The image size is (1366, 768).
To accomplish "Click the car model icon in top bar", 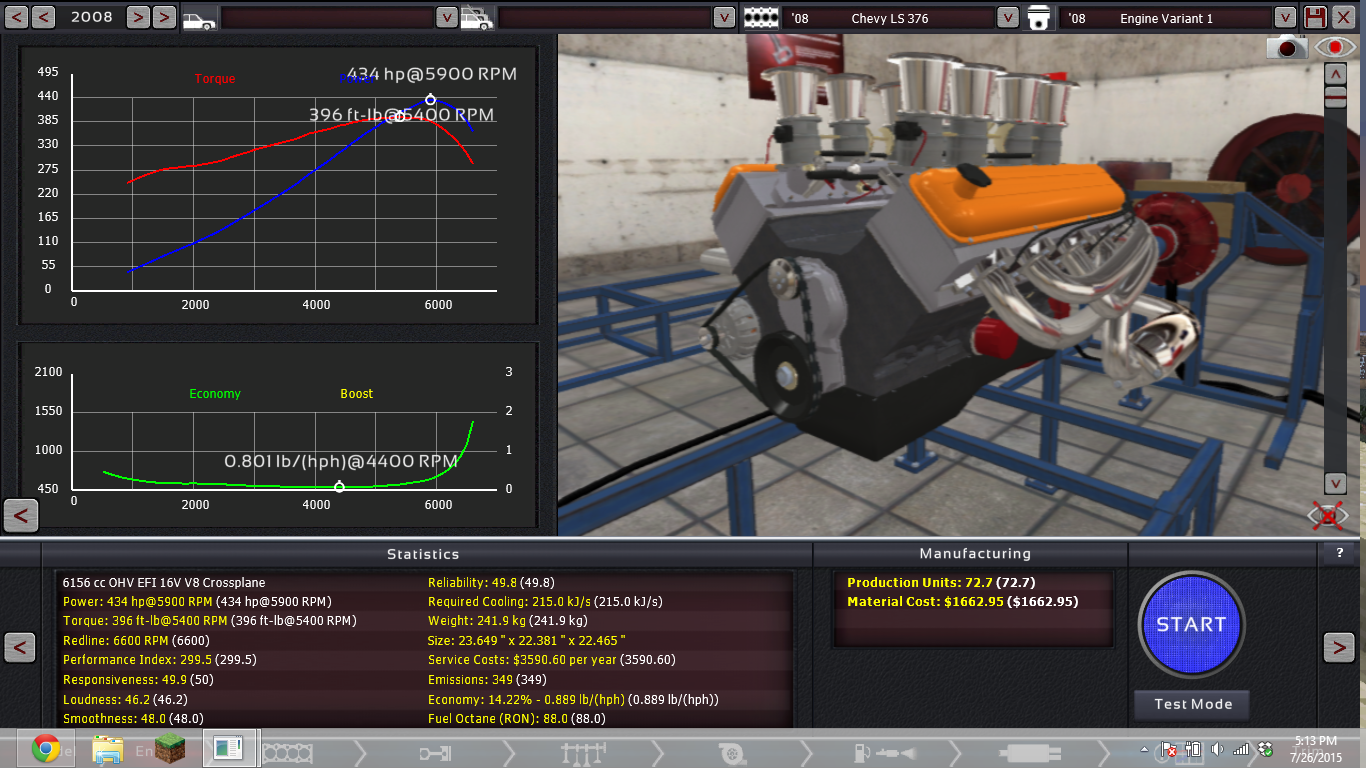I will tap(199, 18).
